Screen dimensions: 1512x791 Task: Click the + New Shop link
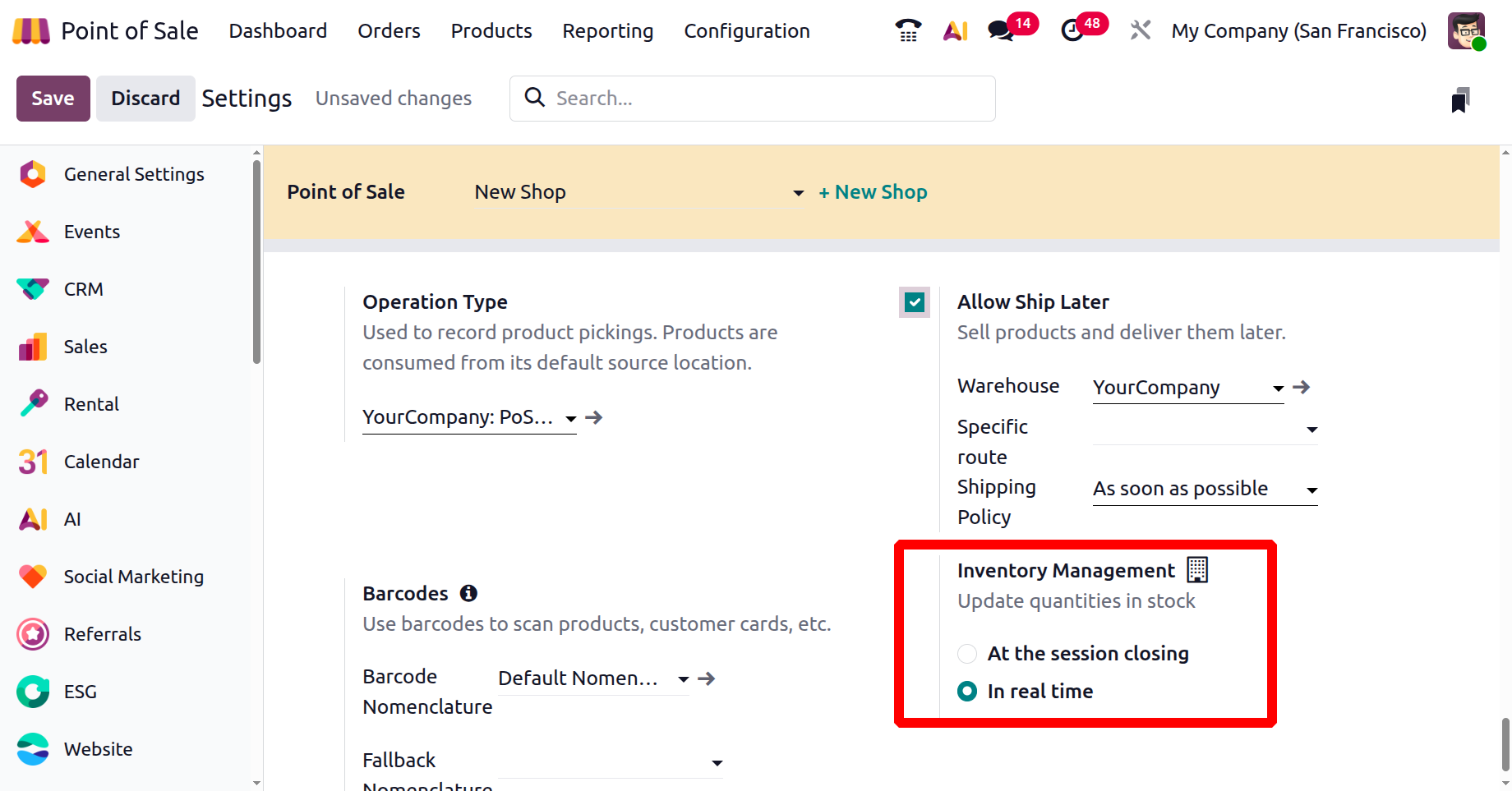point(873,192)
